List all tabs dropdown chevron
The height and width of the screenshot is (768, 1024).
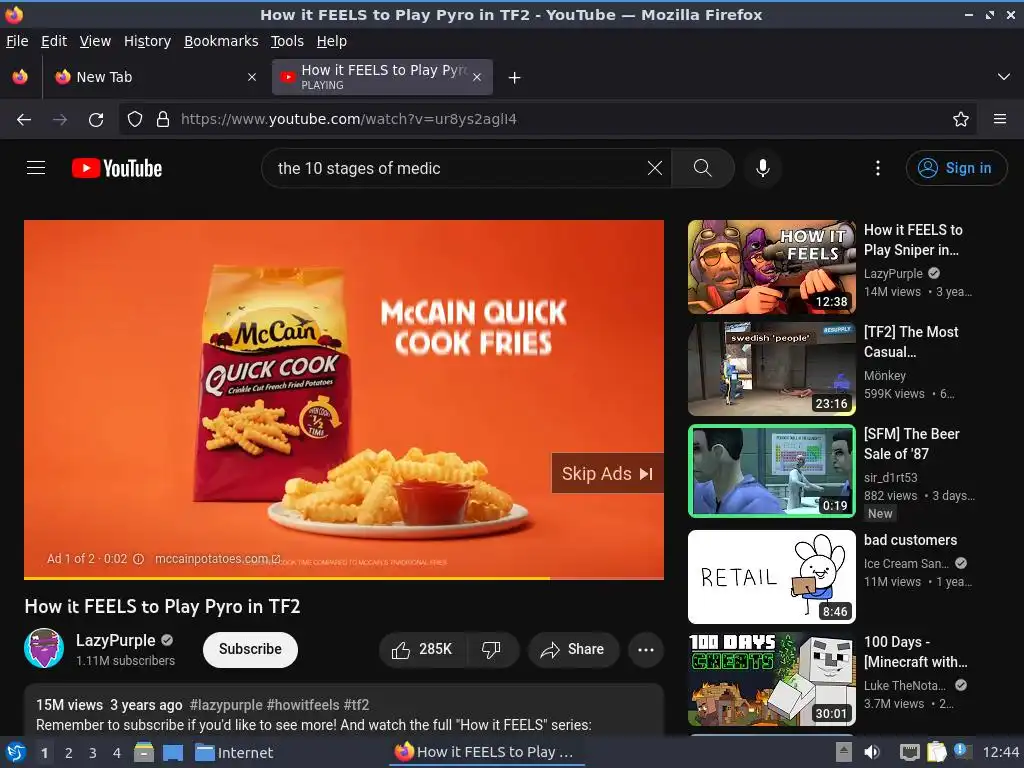point(1004,77)
